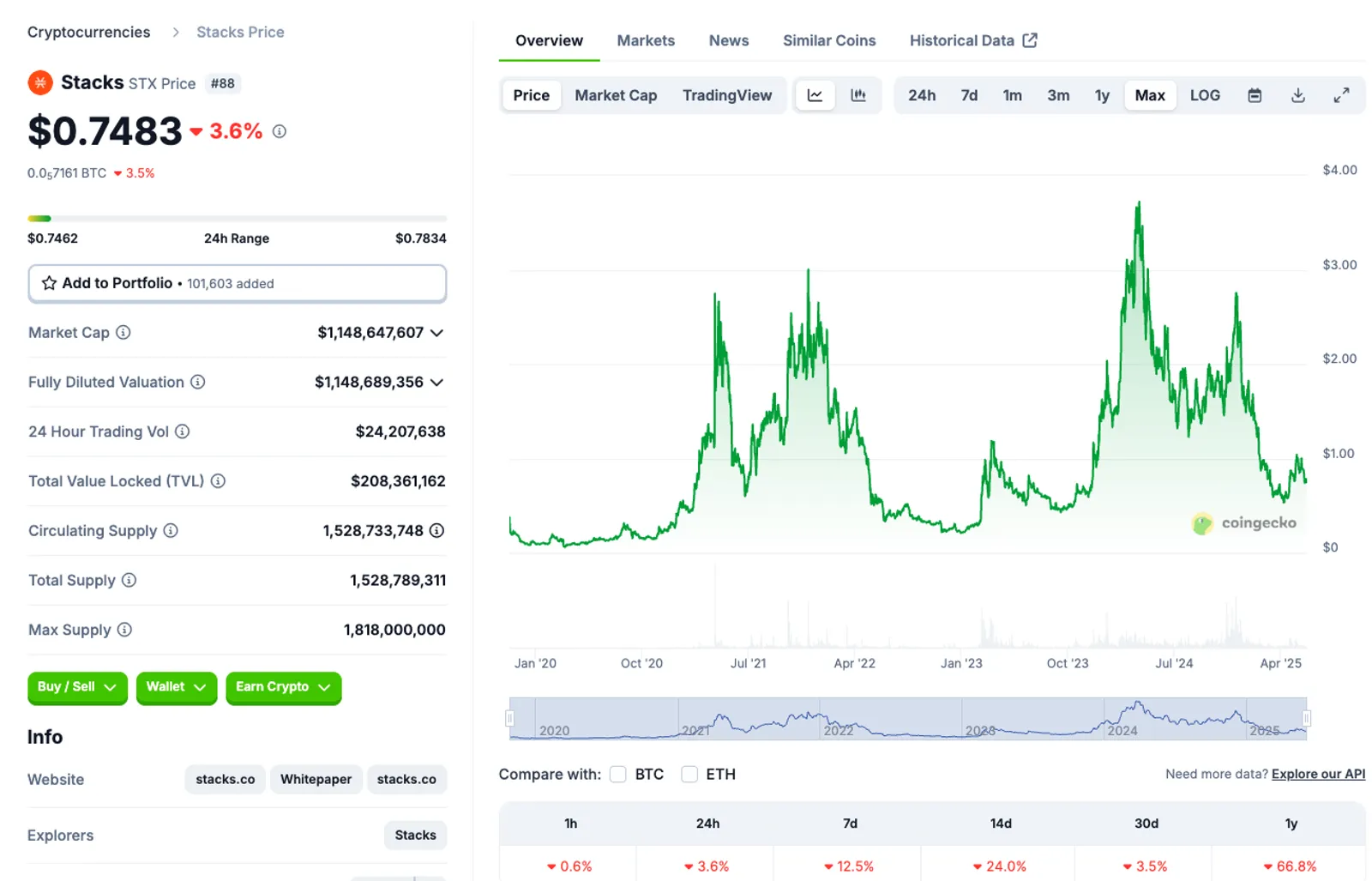The height and width of the screenshot is (881, 1372).
Task: Open the Overview tab
Action: [549, 40]
